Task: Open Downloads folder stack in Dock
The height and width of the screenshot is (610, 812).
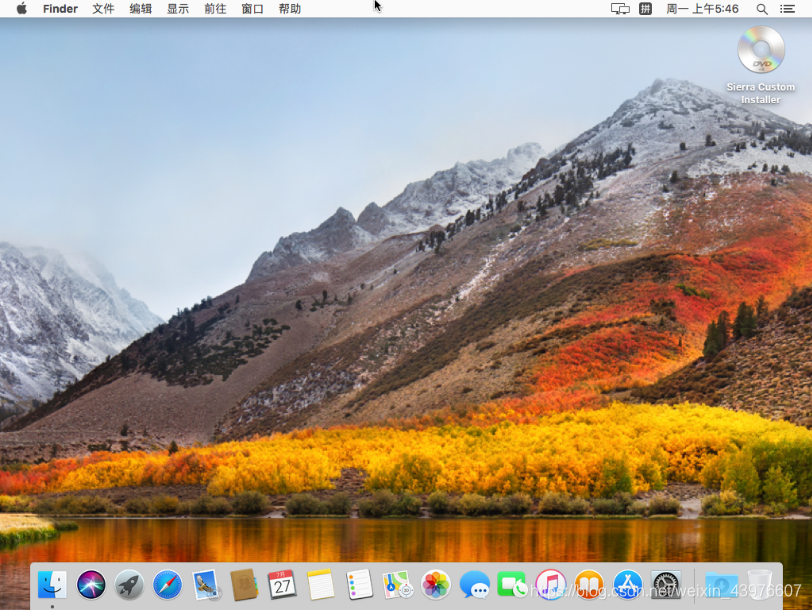Action: pos(721,585)
